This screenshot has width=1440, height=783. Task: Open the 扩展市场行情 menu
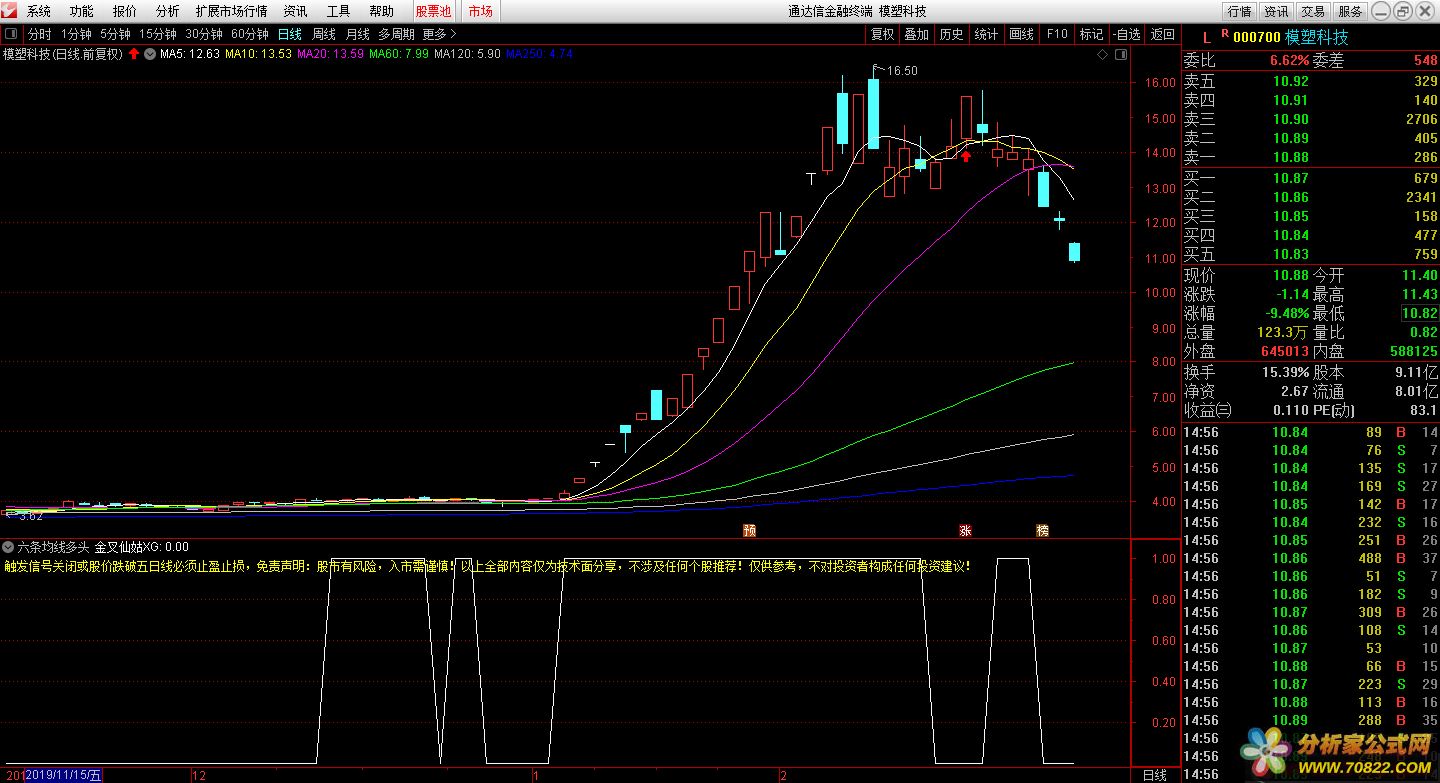231,11
